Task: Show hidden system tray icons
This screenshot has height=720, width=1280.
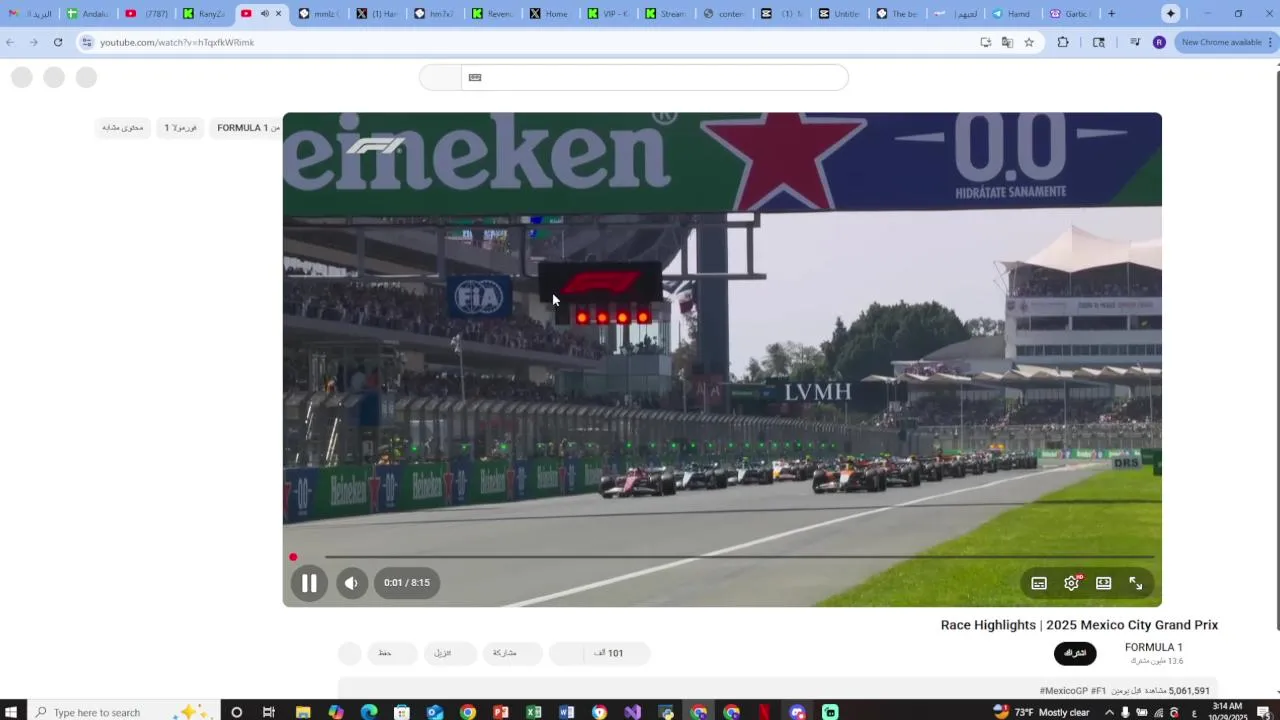Action: 1109,712
